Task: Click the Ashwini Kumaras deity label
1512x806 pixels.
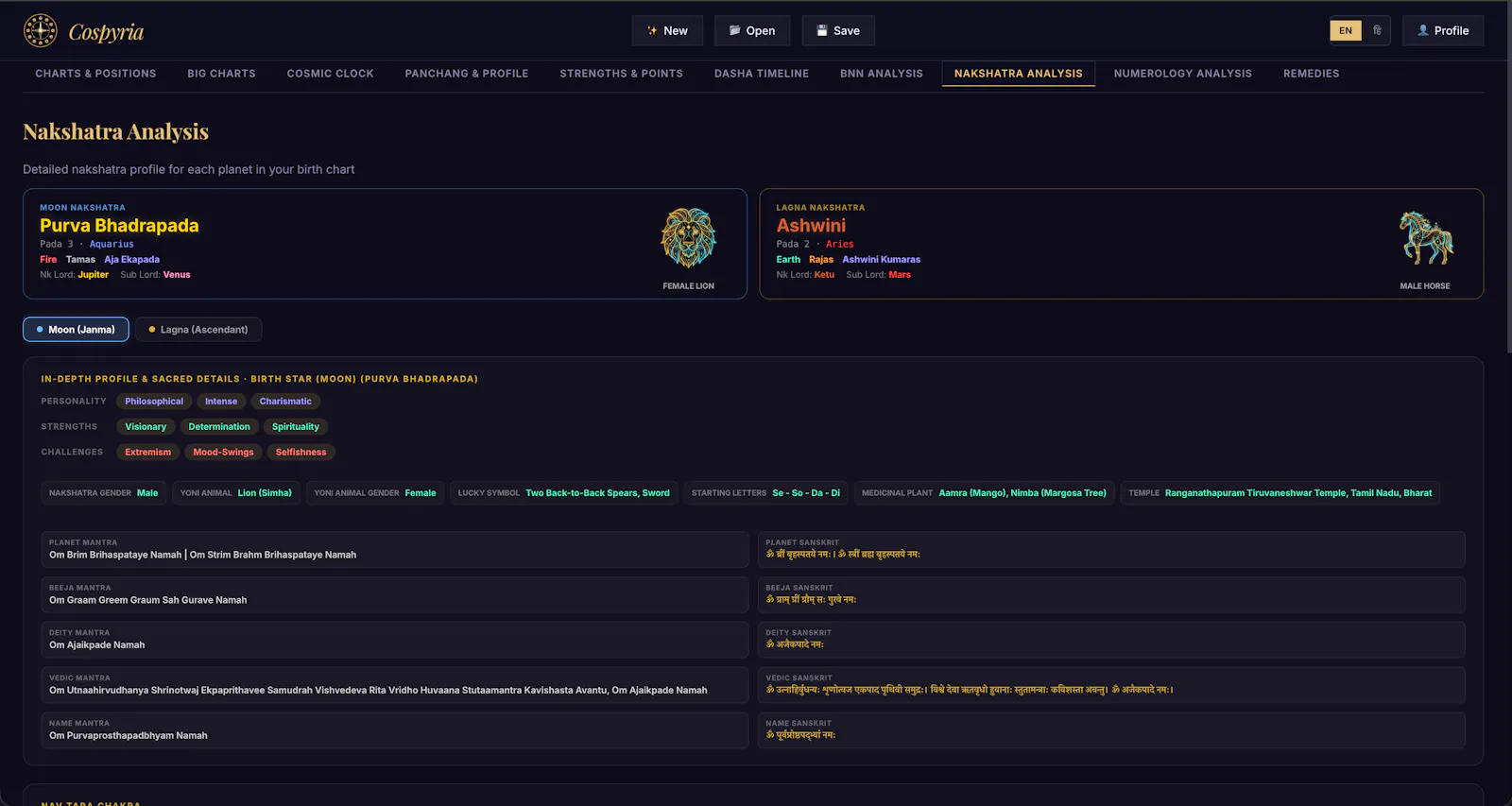Action: (x=881, y=260)
